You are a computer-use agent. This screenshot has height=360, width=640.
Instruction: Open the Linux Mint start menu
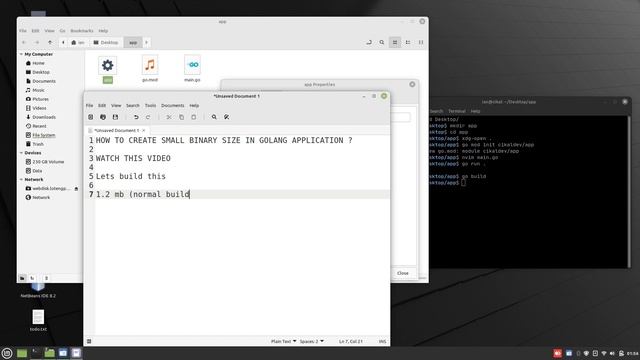coord(7,353)
